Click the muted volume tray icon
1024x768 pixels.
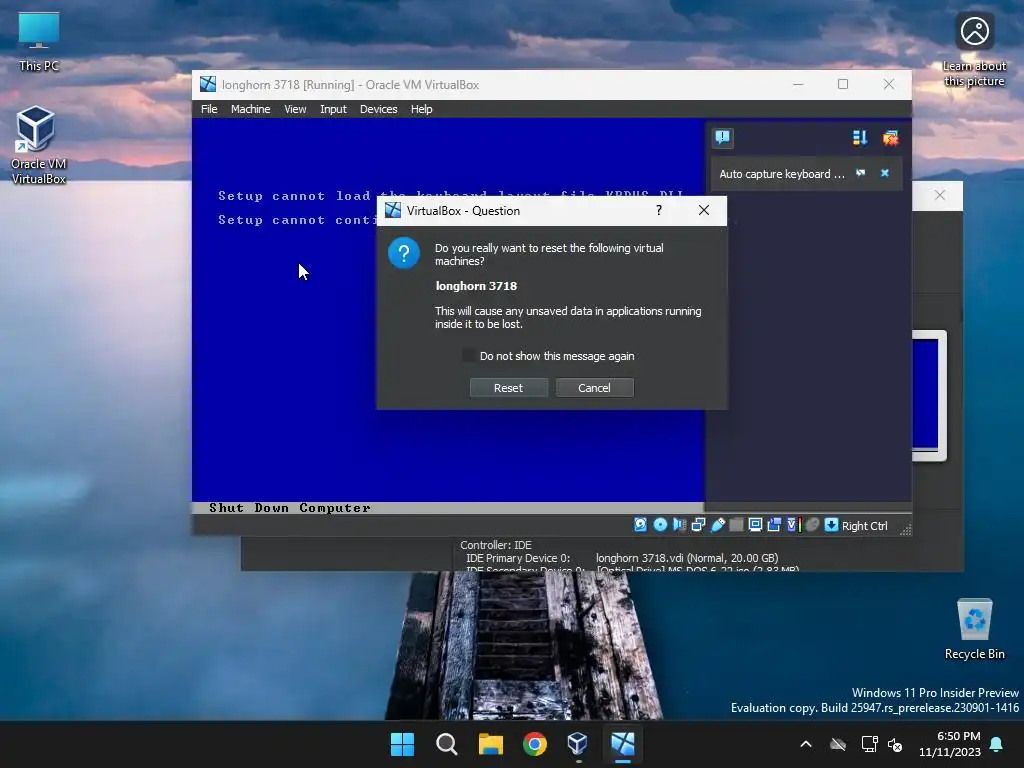click(x=895, y=744)
